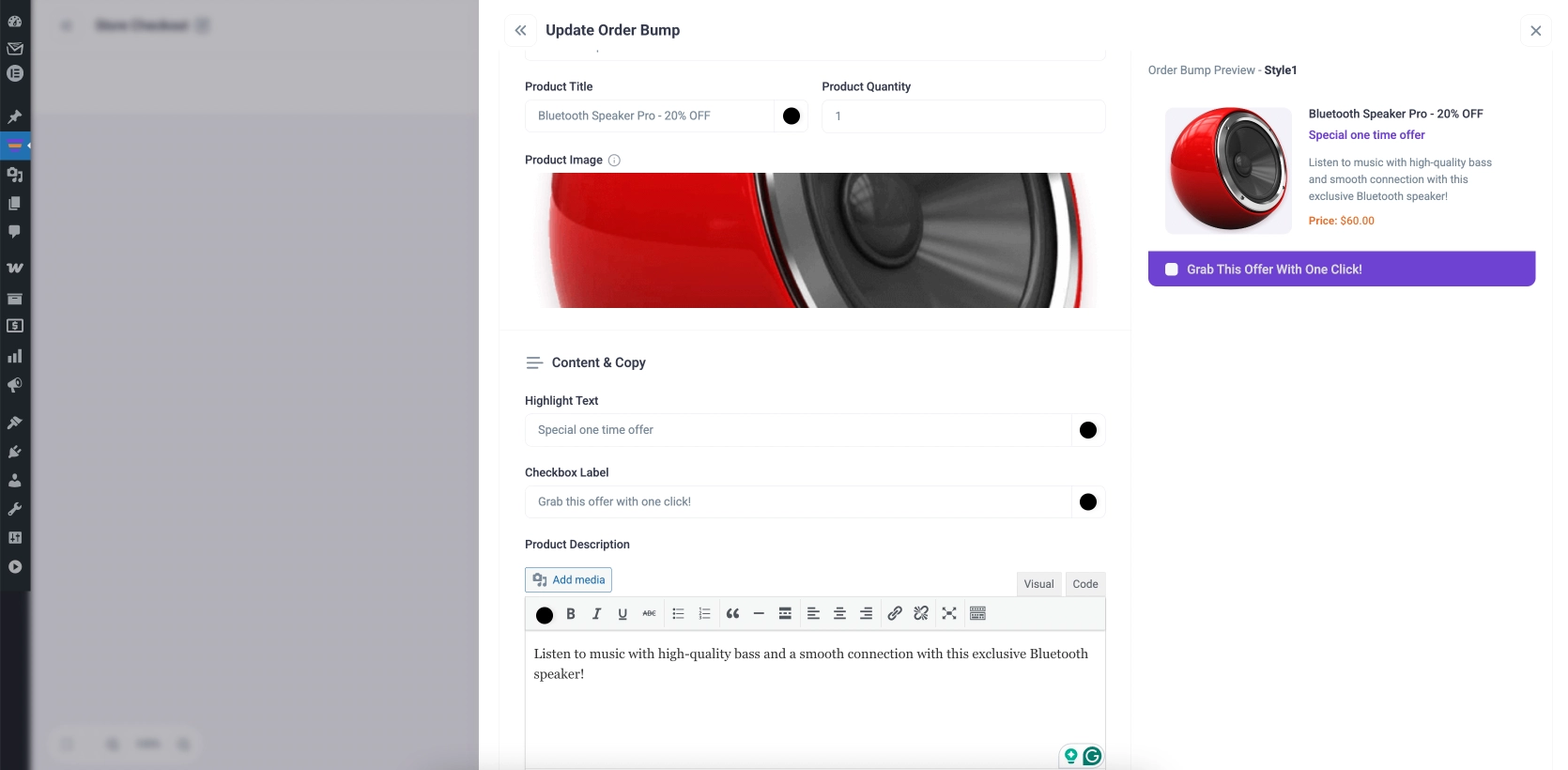Open the Grammarly icon in editor
The height and width of the screenshot is (770, 1568).
tap(1092, 756)
